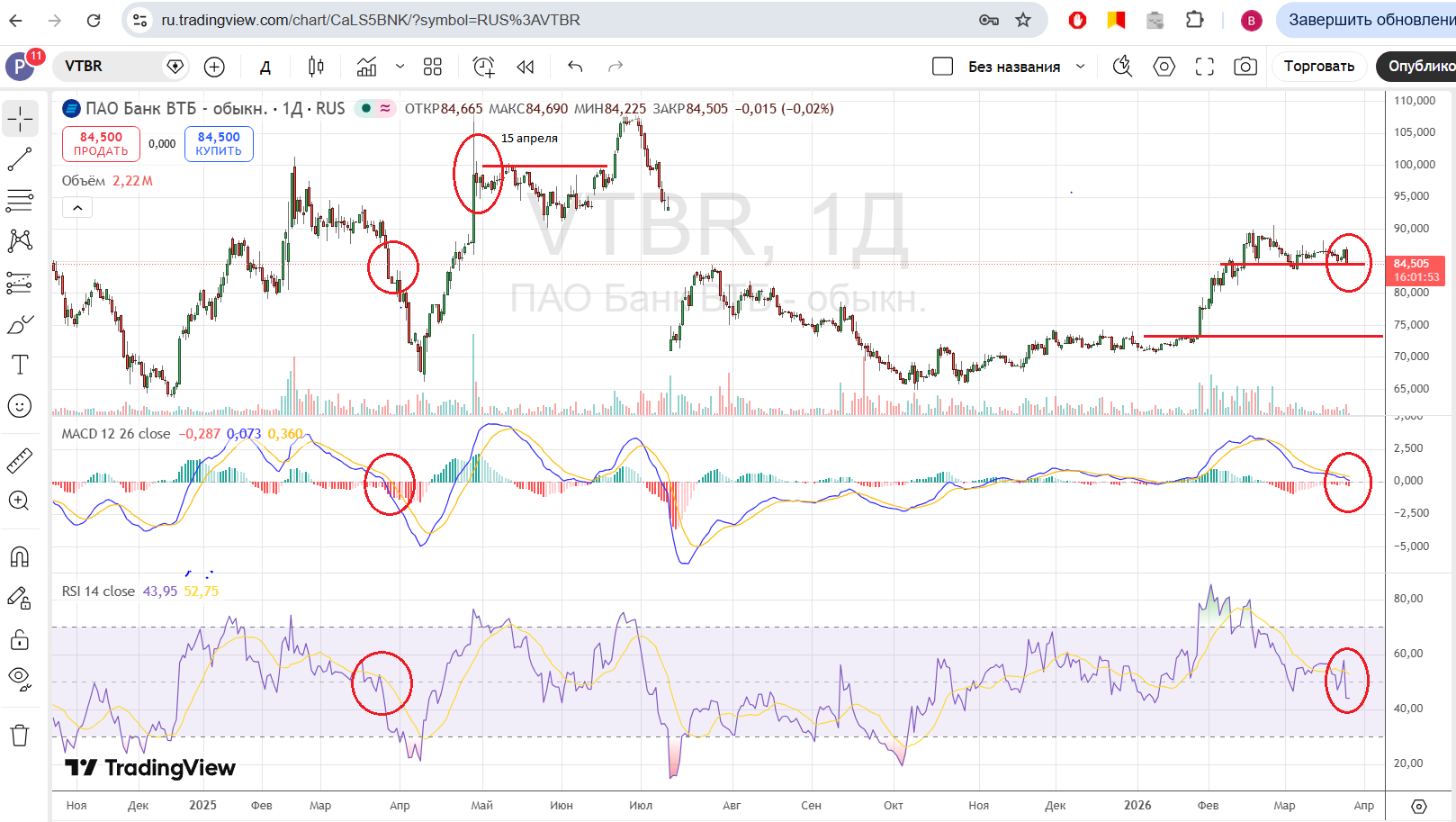Change the Д daily timeframe interval
Viewport: 1456px width, 822px height.
point(265,67)
